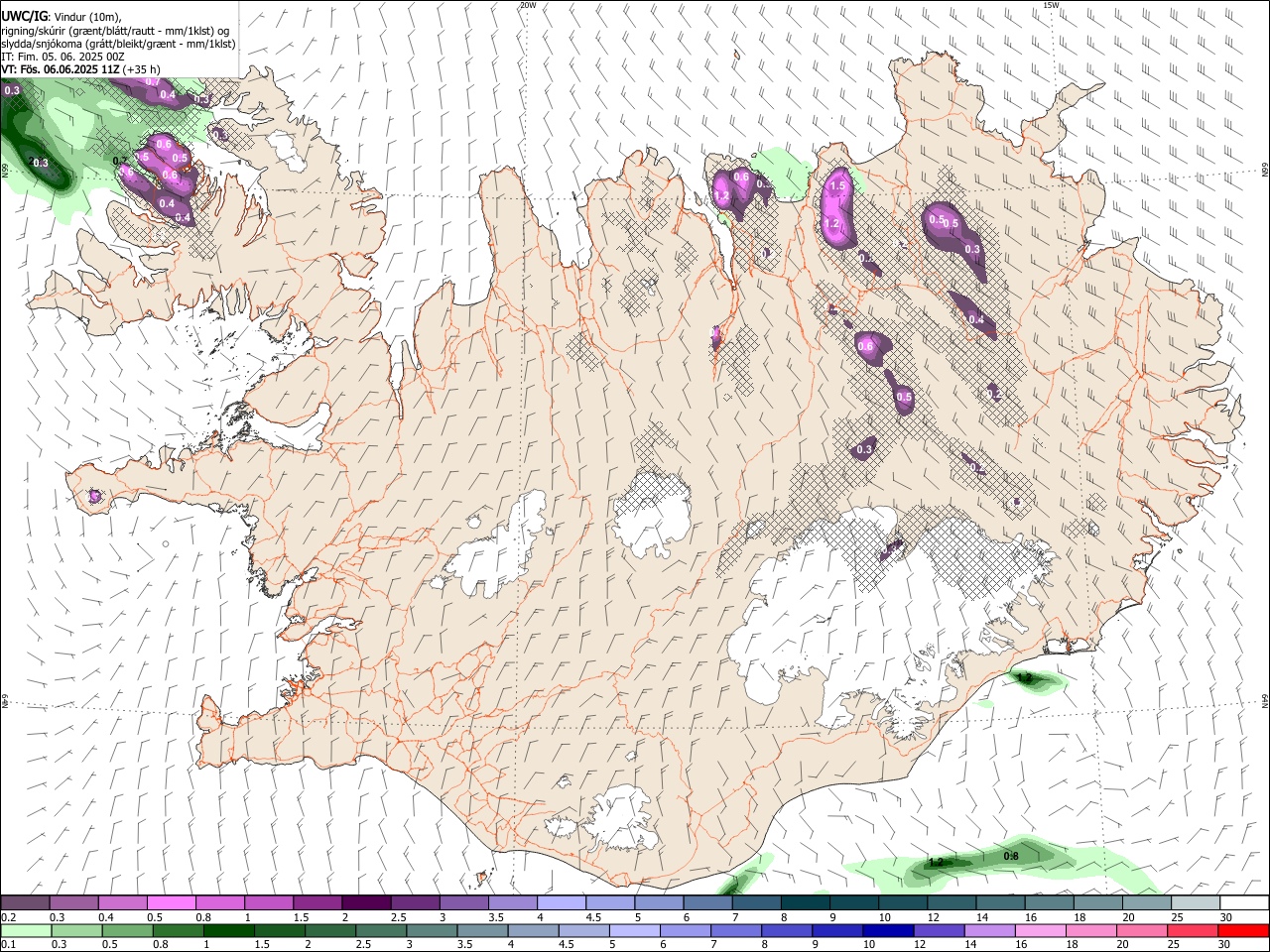
Task: Click the pale green 0.1–0.3 swatch in lower legend
Action: pyautogui.click(x=26, y=931)
